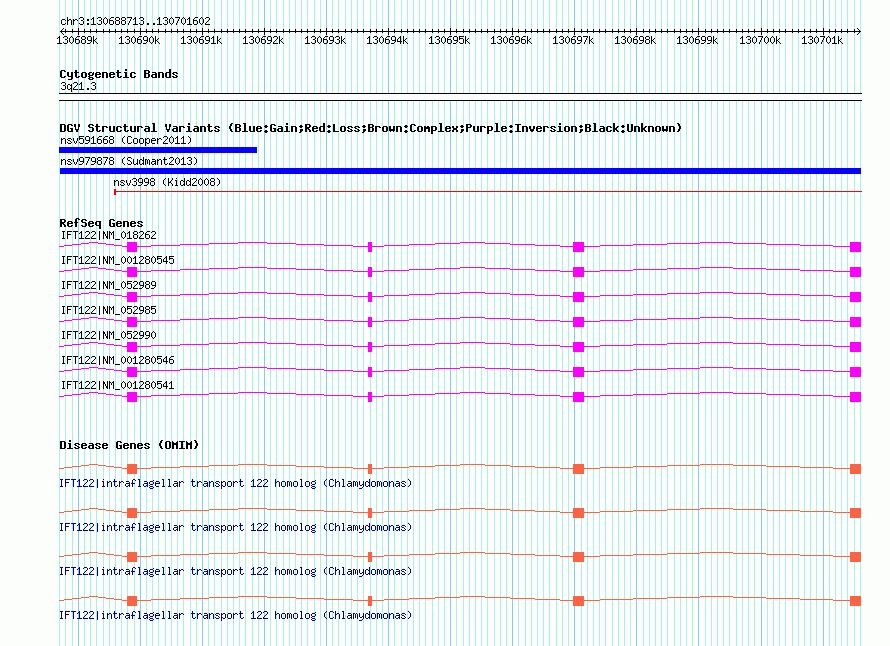The width and height of the screenshot is (890, 646).
Task: Click the RefSeq Genes track title
Action: click(x=101, y=223)
